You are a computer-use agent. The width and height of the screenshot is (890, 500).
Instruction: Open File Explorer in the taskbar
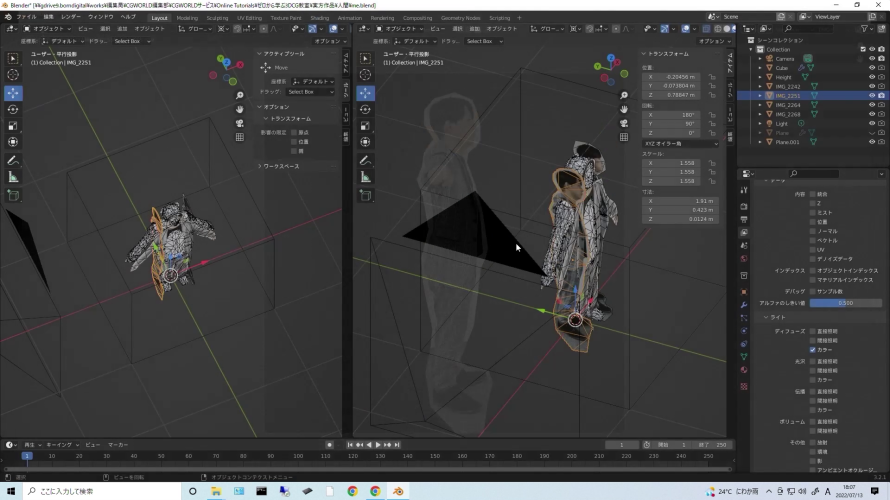click(216, 491)
